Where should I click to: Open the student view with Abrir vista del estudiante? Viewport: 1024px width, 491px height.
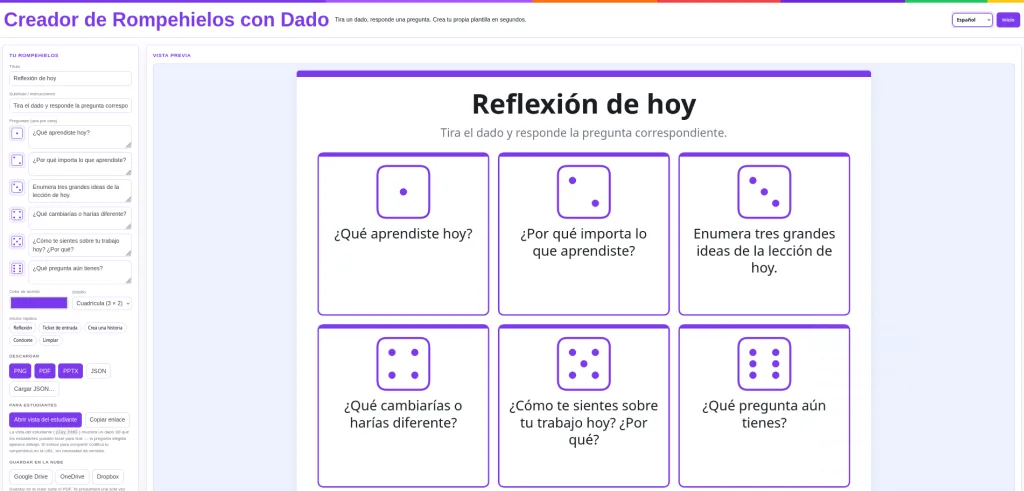[x=46, y=419]
